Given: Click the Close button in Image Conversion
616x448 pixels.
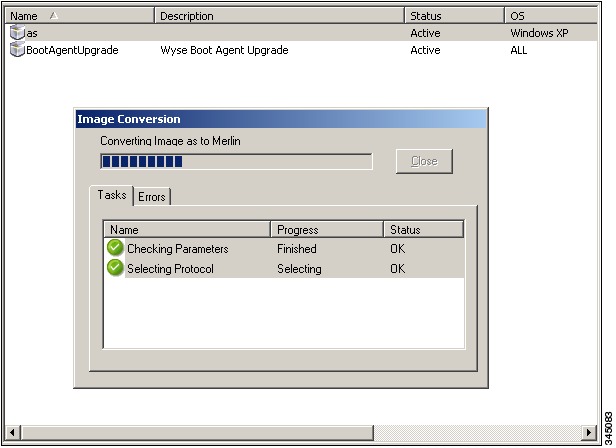Looking at the screenshot, I should [424, 161].
